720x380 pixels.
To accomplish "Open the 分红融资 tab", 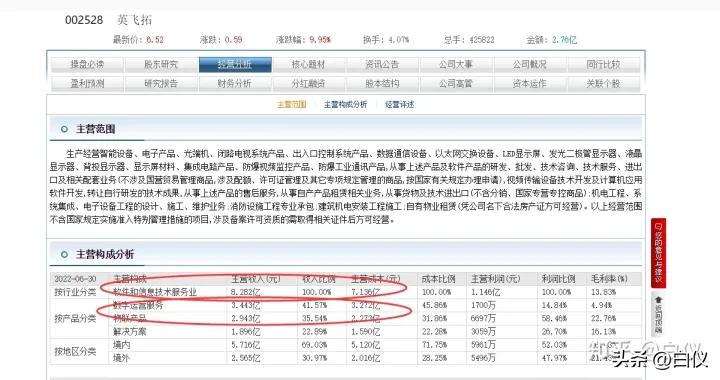I will 309,84.
